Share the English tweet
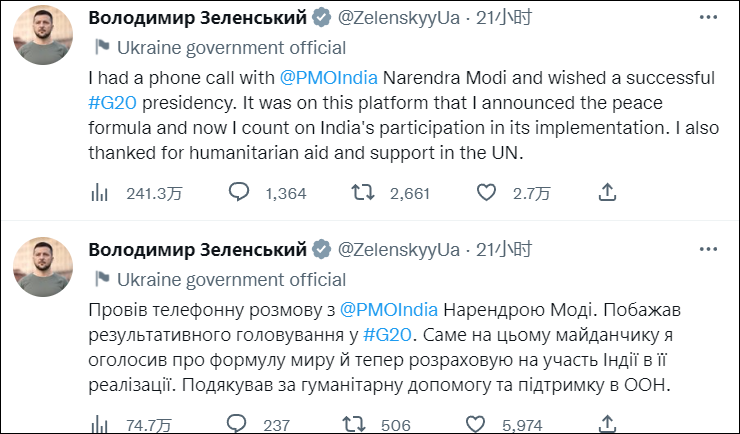This screenshot has height=434, width=740. click(607, 193)
